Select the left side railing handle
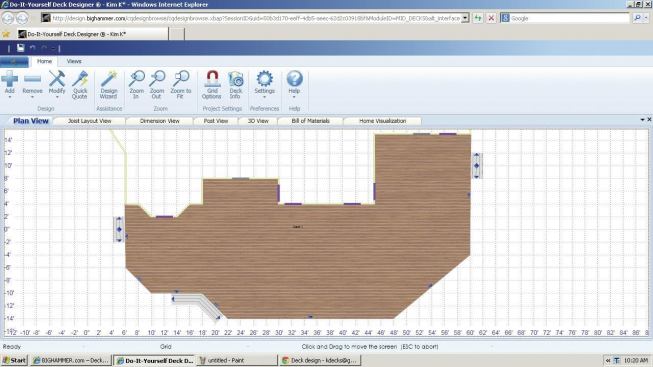 (x=119, y=229)
